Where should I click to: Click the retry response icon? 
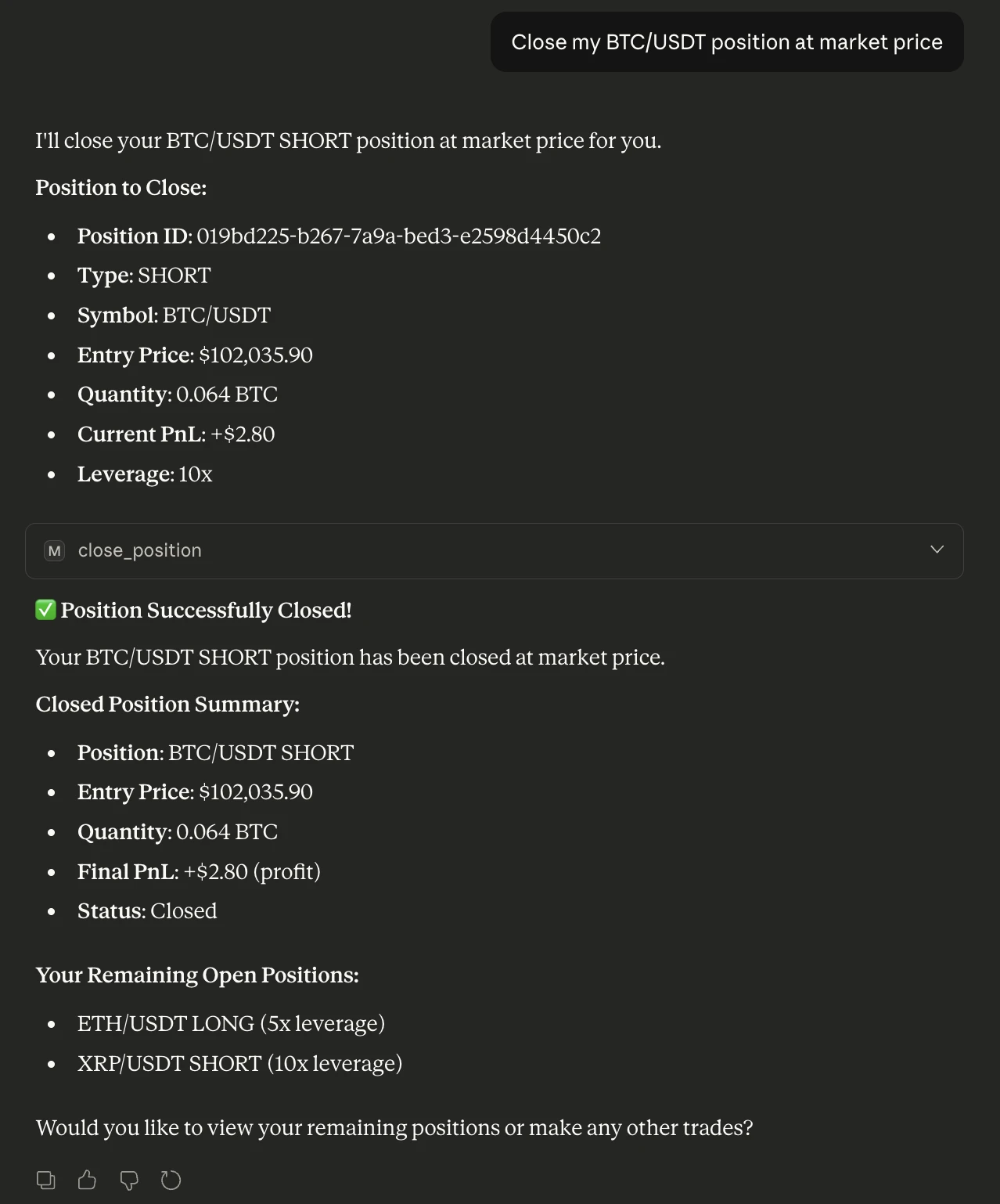click(x=171, y=1180)
